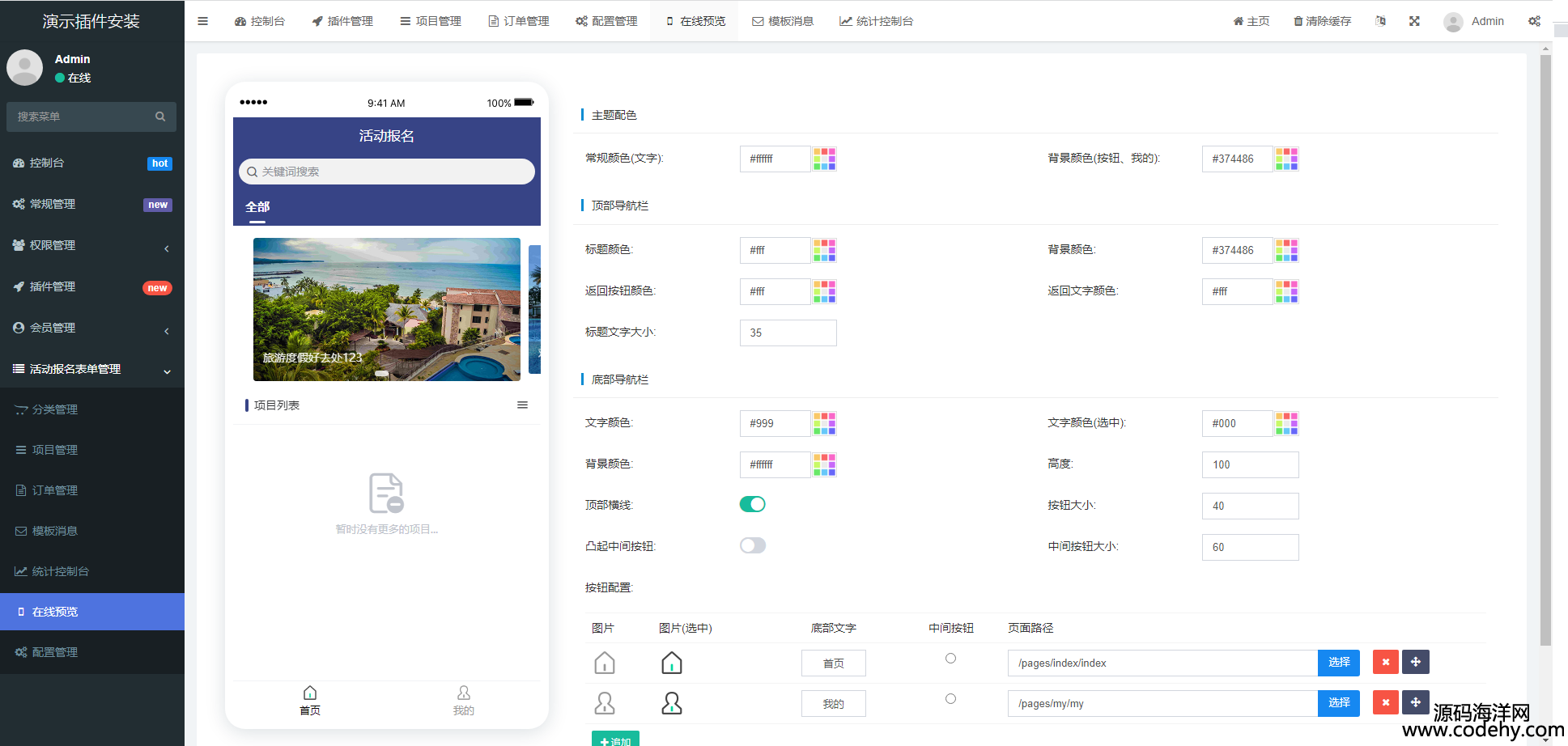
Task: Click the fullscreen toggle icon in header
Action: (x=1414, y=21)
